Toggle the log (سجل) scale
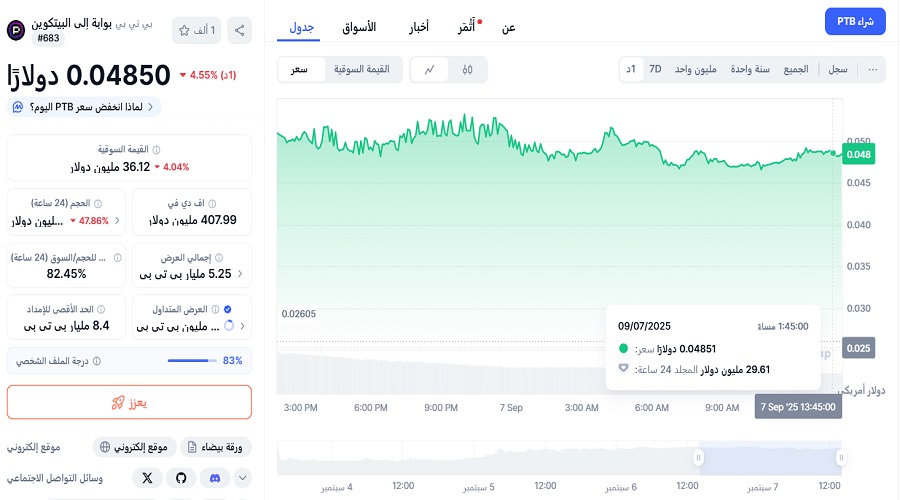Screen dimensions: 900x500 click(837, 69)
